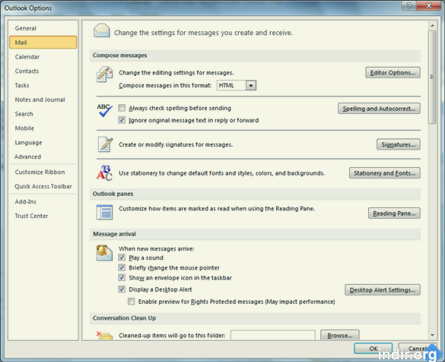
Task: Click the dialog Help question-mark button
Action: [x=409, y=5]
